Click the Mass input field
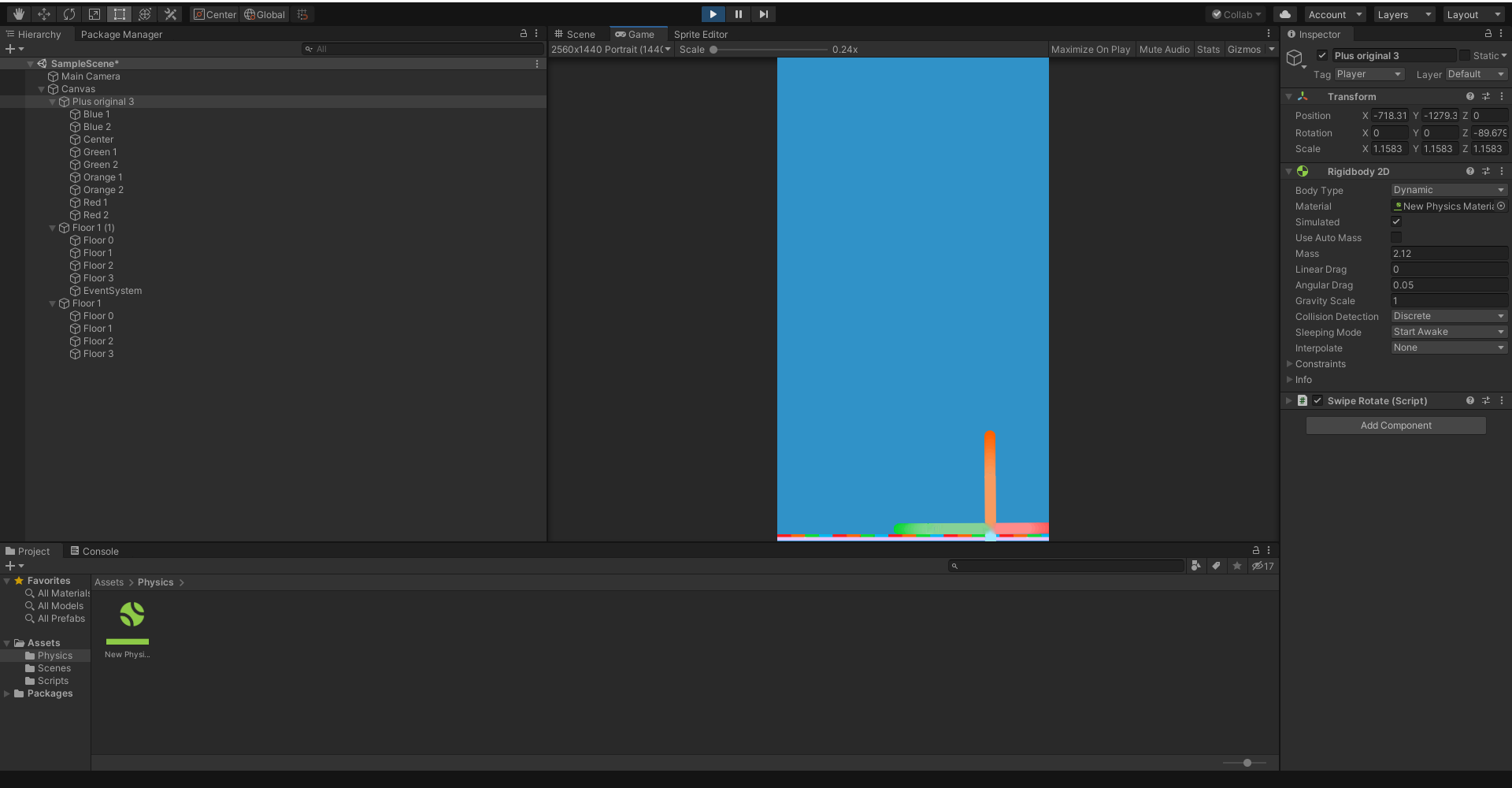Image resolution: width=1512 pixels, height=788 pixels. tap(1449, 253)
